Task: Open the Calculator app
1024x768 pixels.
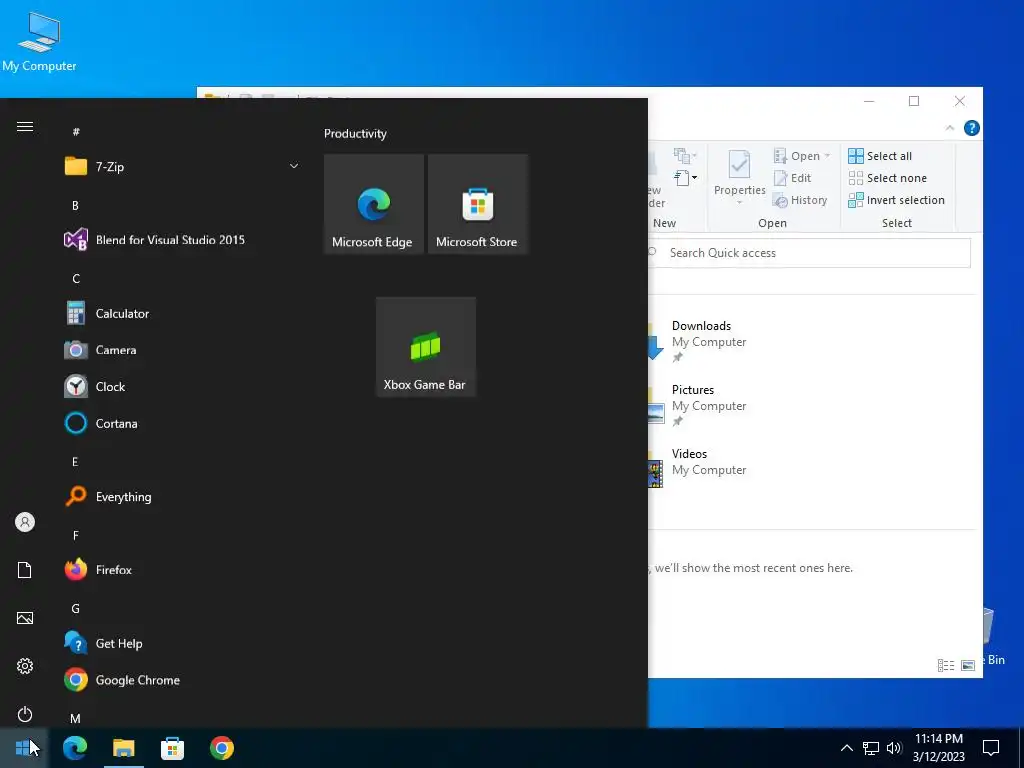Action: click(182, 313)
